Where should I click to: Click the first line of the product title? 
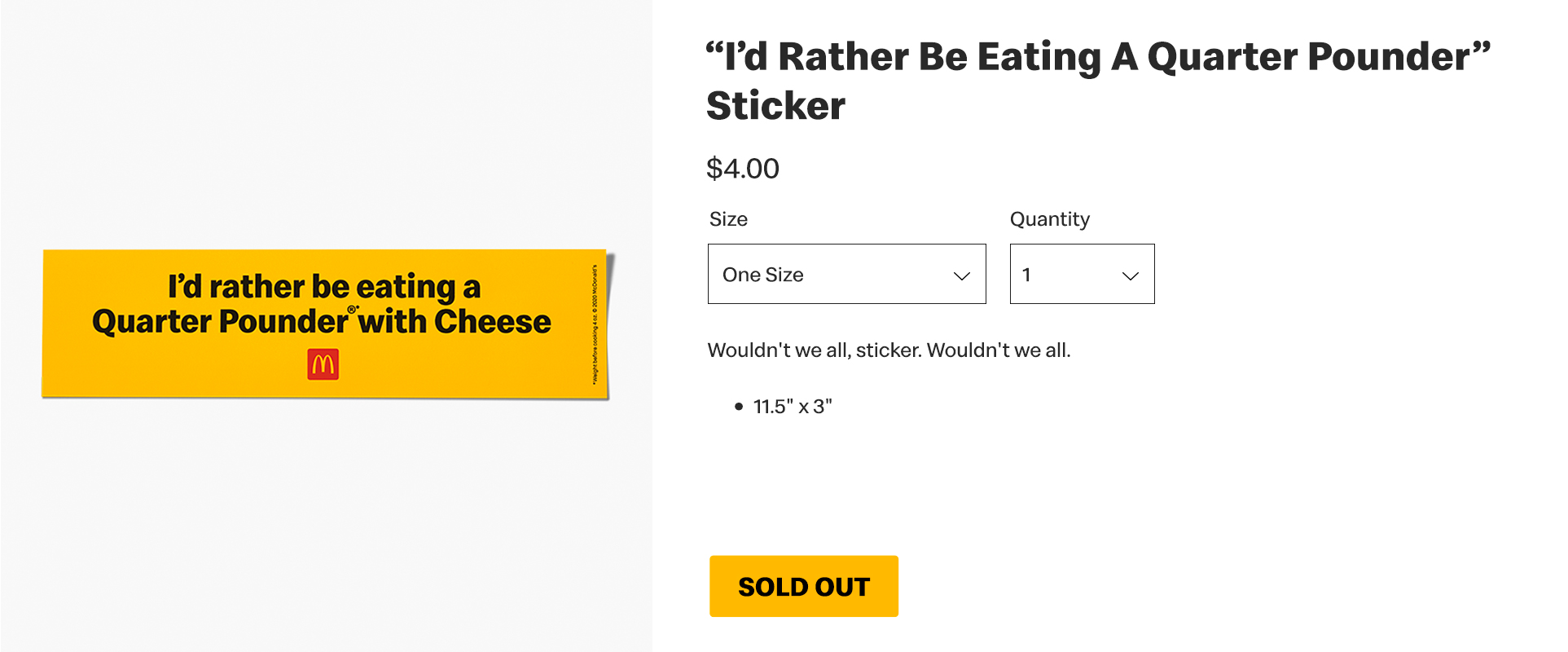point(1097,57)
